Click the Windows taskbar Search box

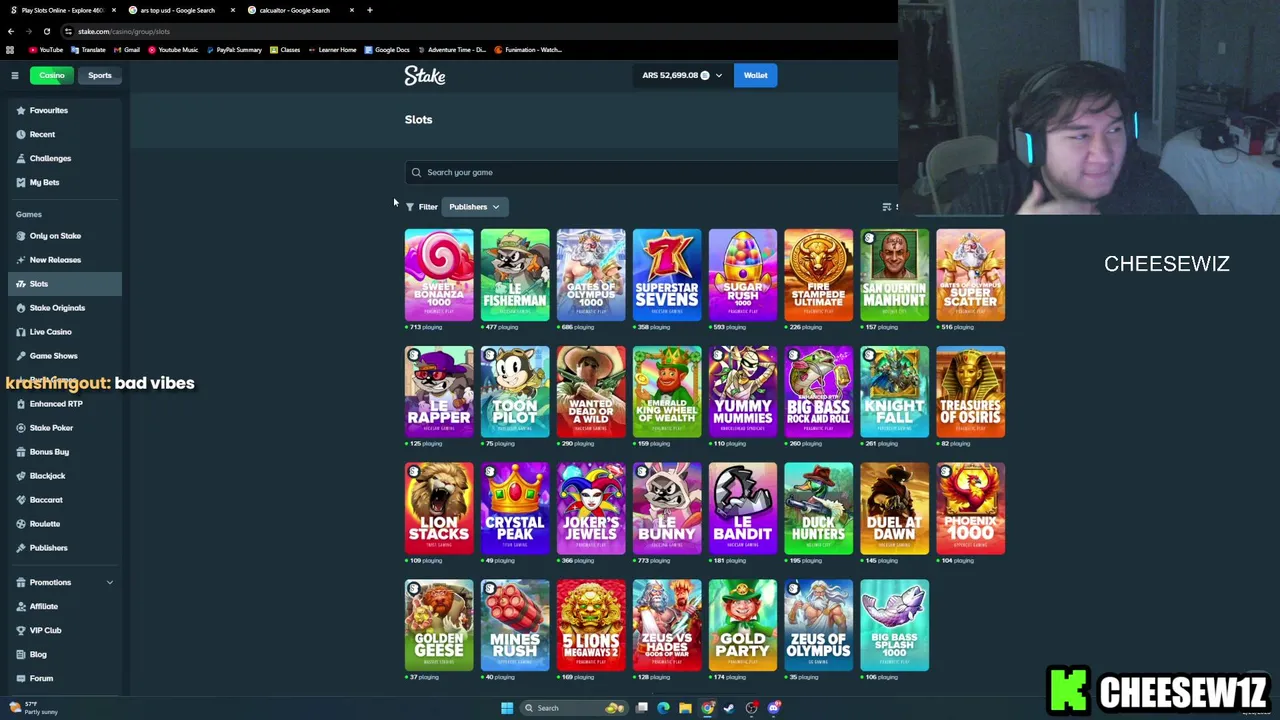point(574,708)
